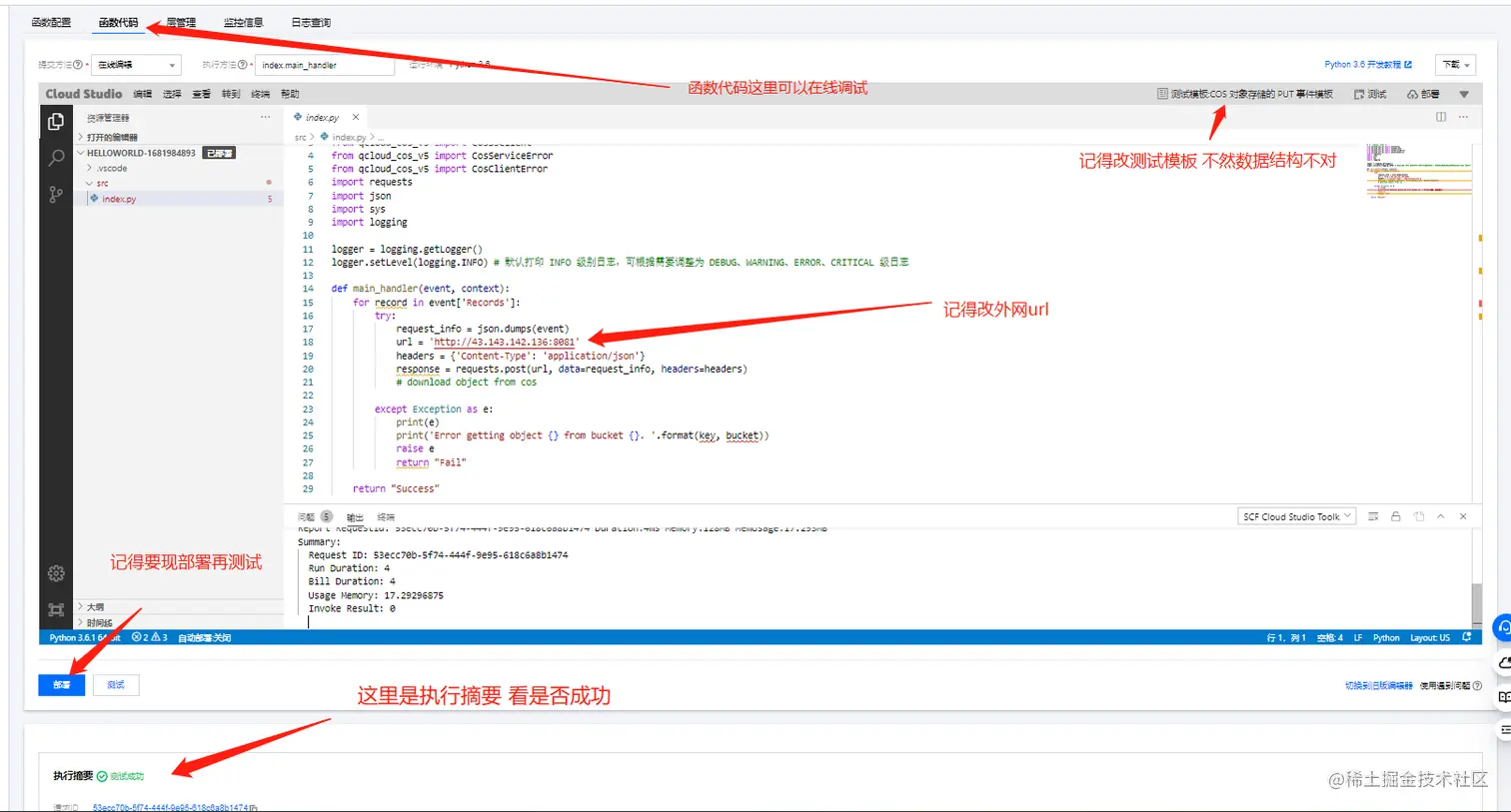Switch to the 函数配置 tab

pos(51,22)
